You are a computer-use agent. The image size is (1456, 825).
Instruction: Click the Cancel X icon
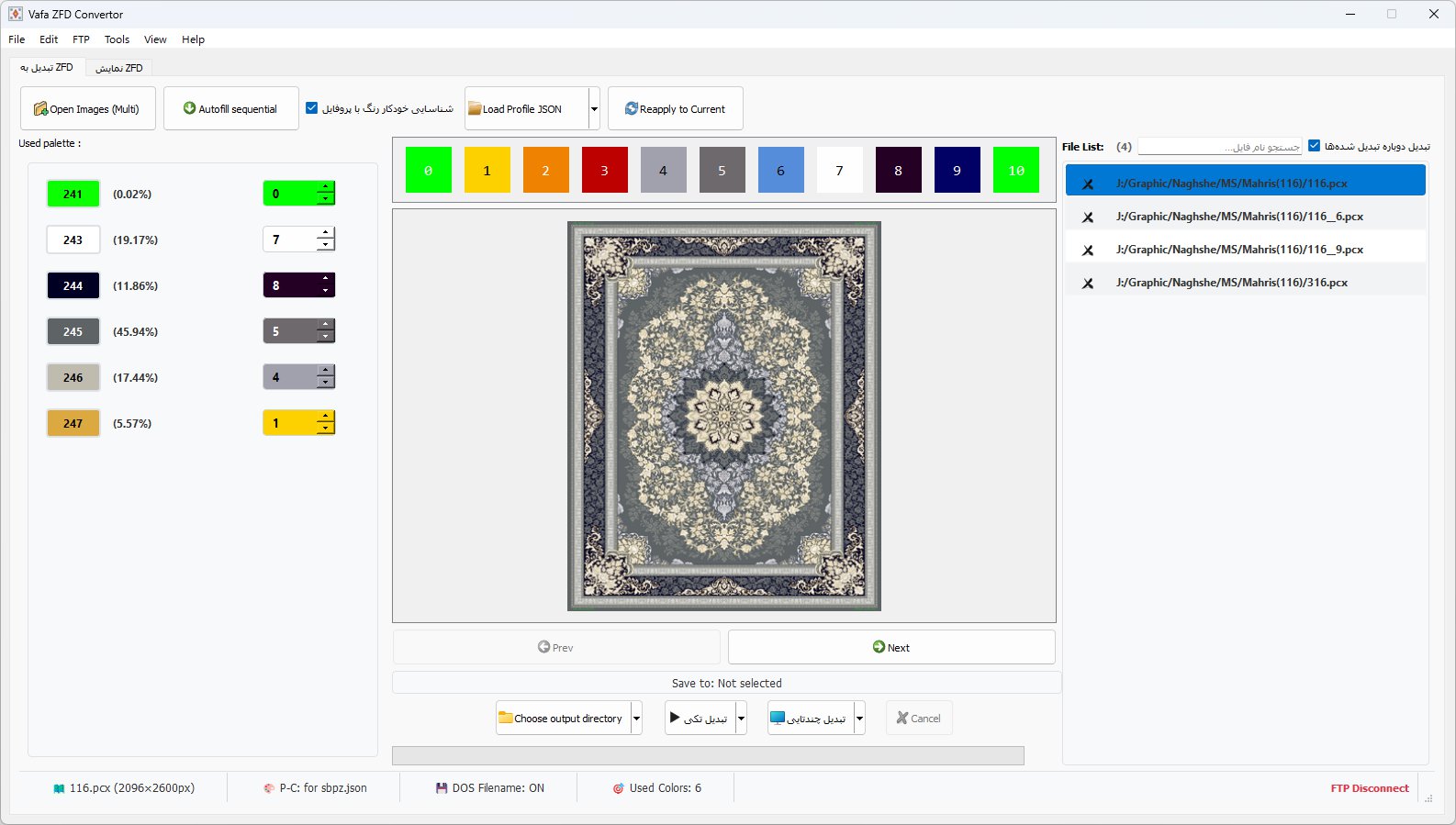(902, 718)
